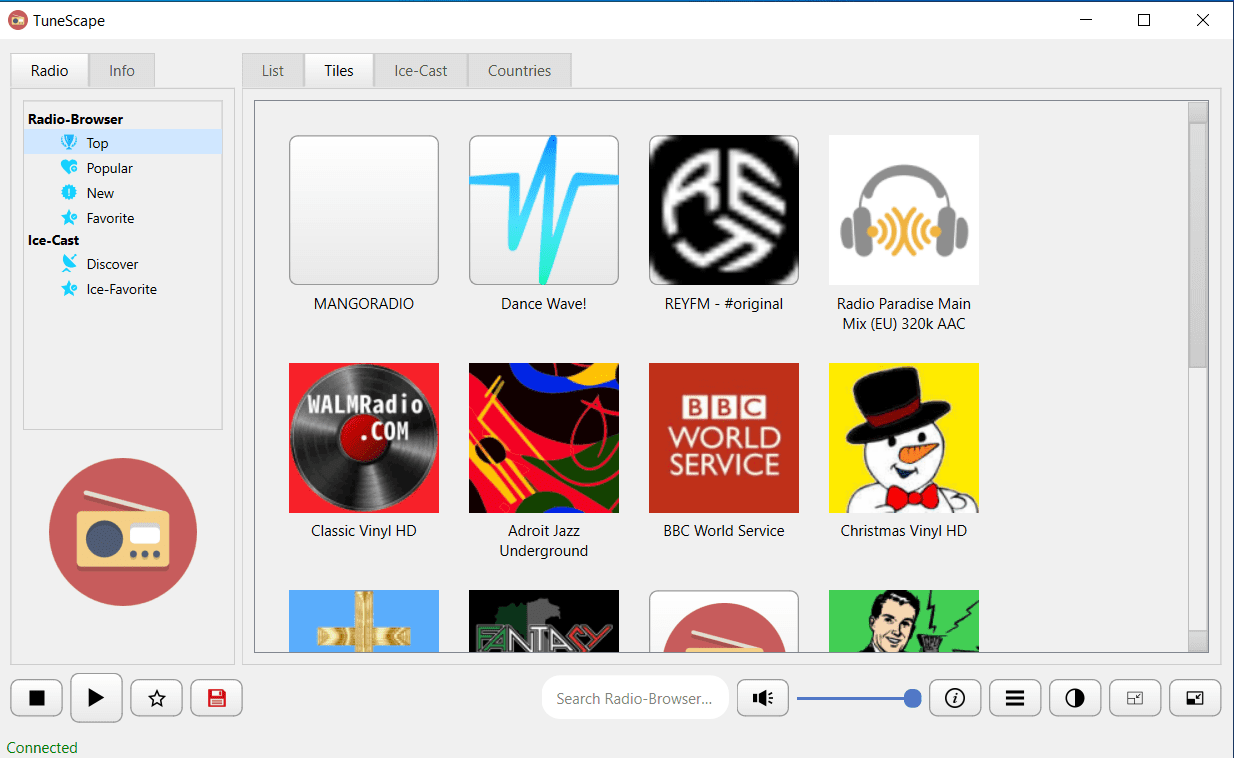Select Top in Radio-Browser tree
1234x758 pixels.
[123, 142]
